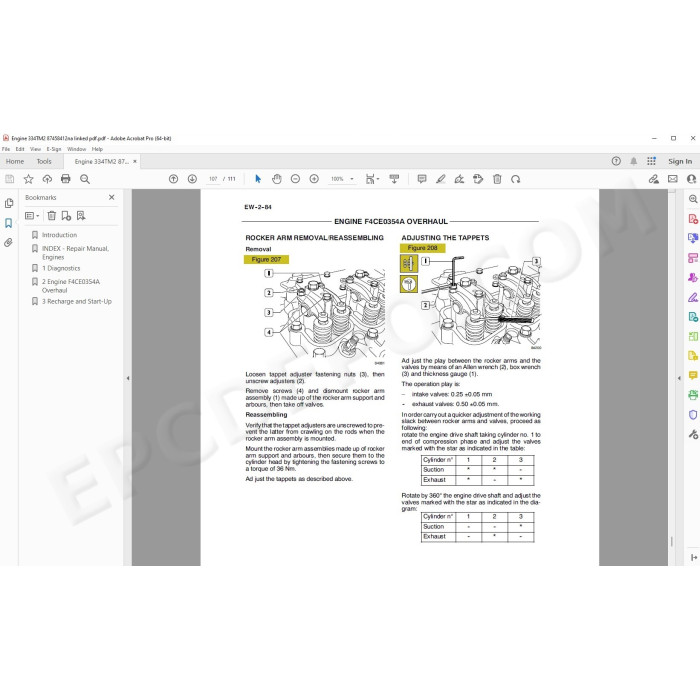The height and width of the screenshot is (700, 700).
Task: Toggle the Bookmarks panel icon
Action: click(8, 223)
